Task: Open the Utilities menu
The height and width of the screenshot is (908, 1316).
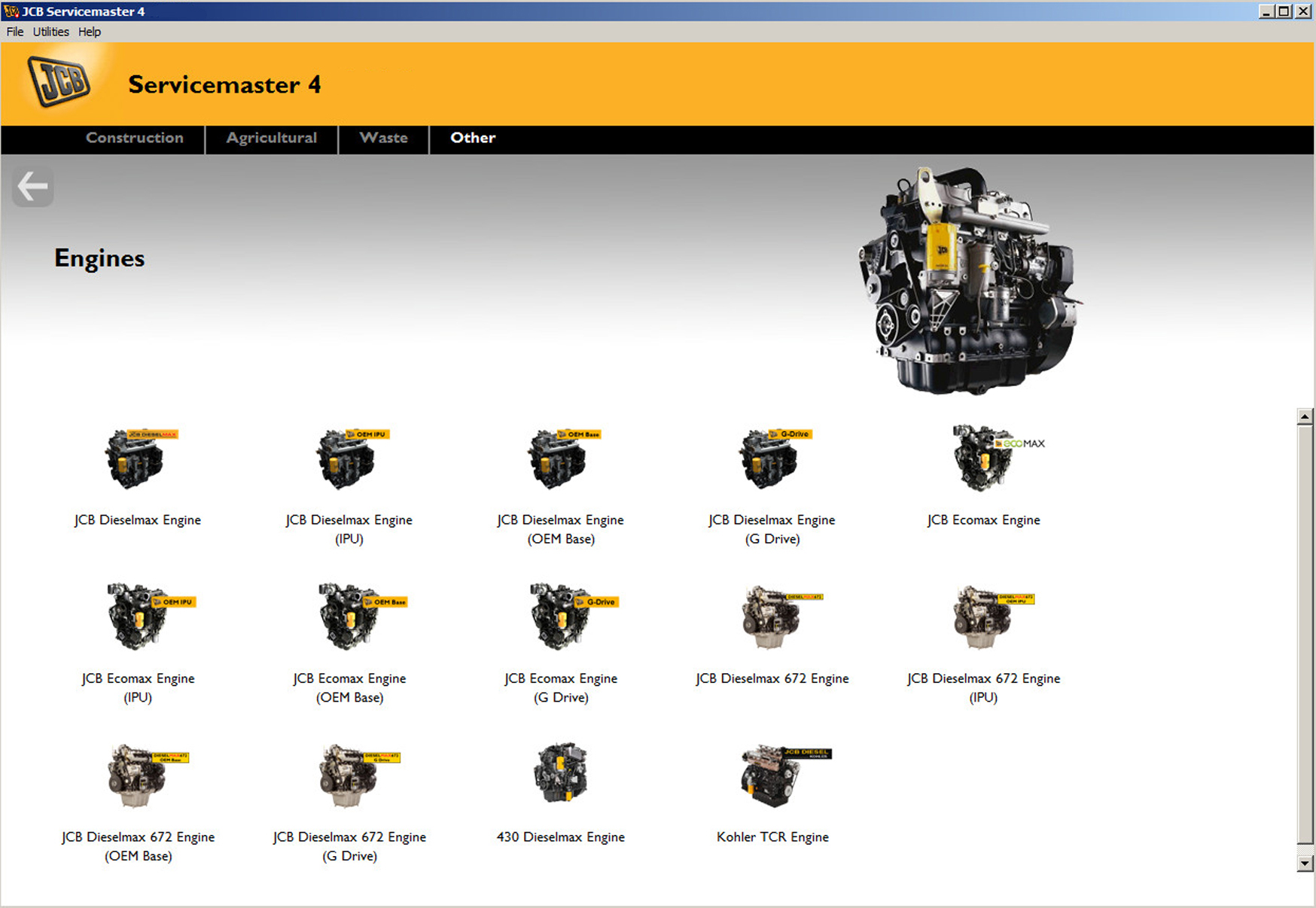Action: click(x=50, y=32)
